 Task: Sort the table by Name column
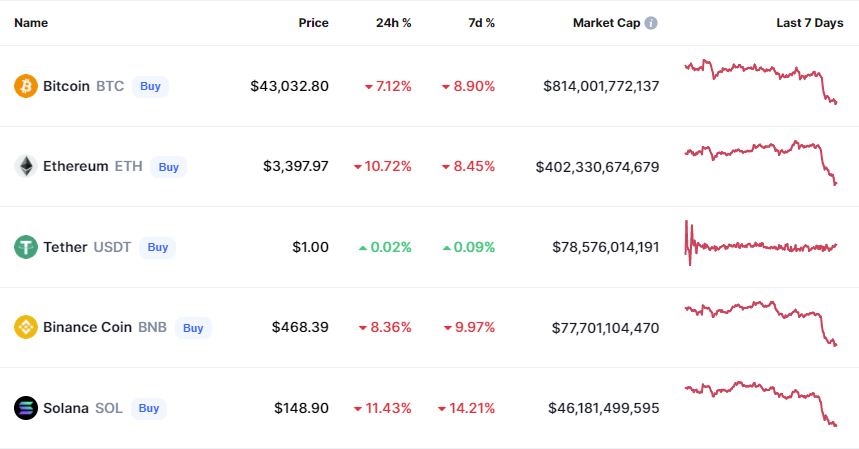[x=31, y=23]
